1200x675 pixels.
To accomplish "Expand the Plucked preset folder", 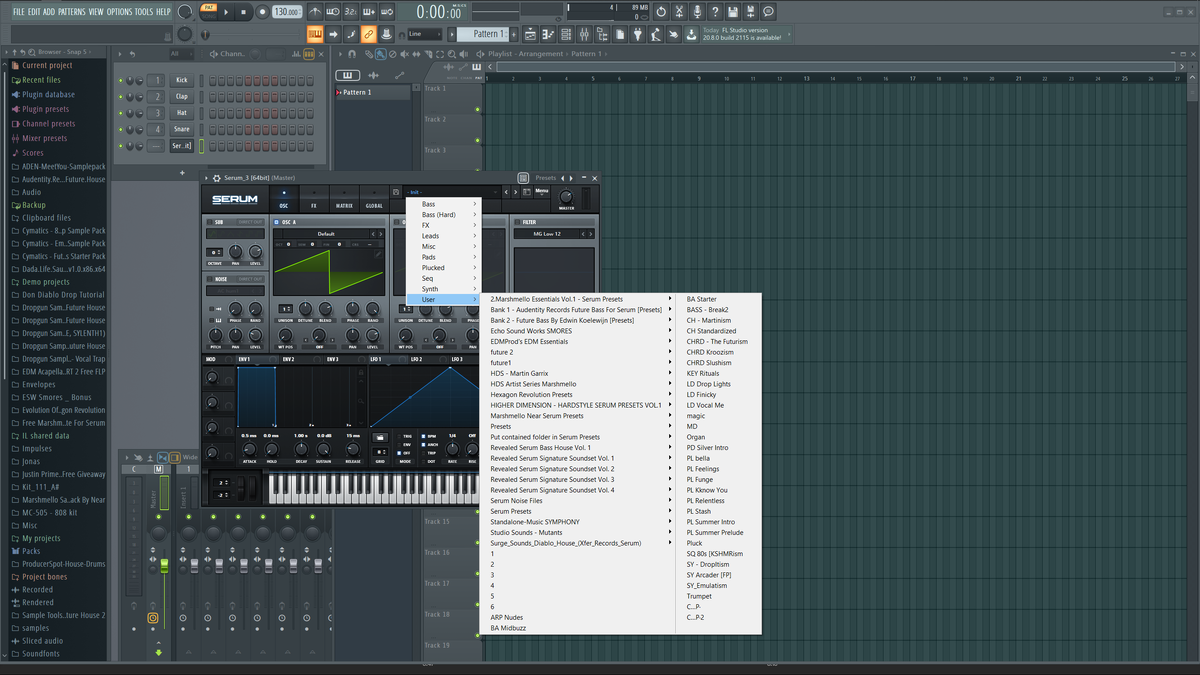I will [444, 268].
